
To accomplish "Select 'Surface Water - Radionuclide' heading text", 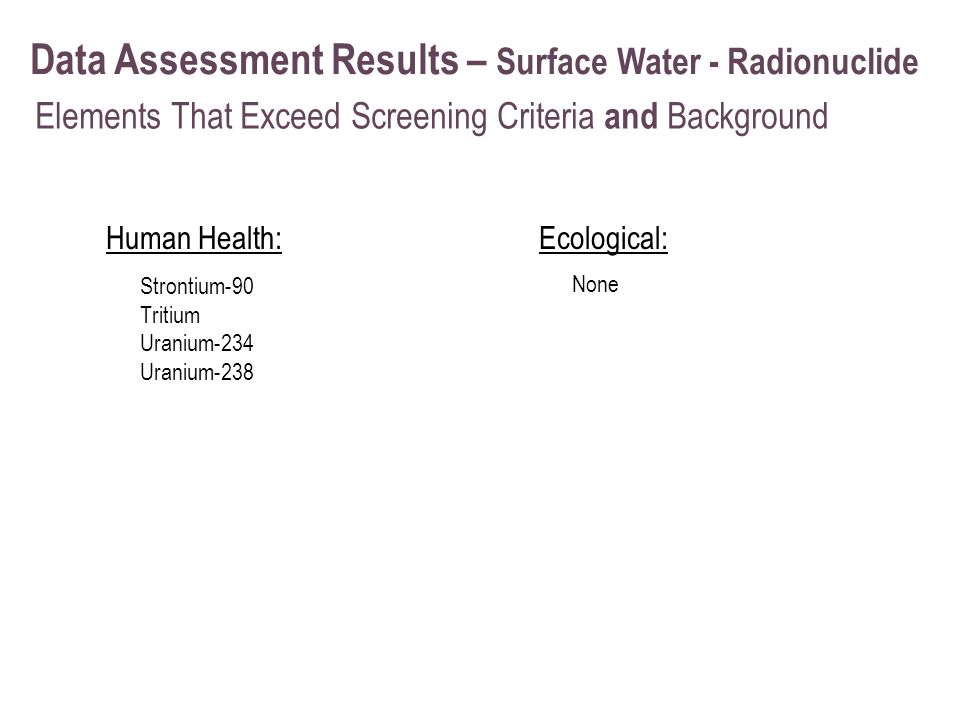I will (707, 62).
